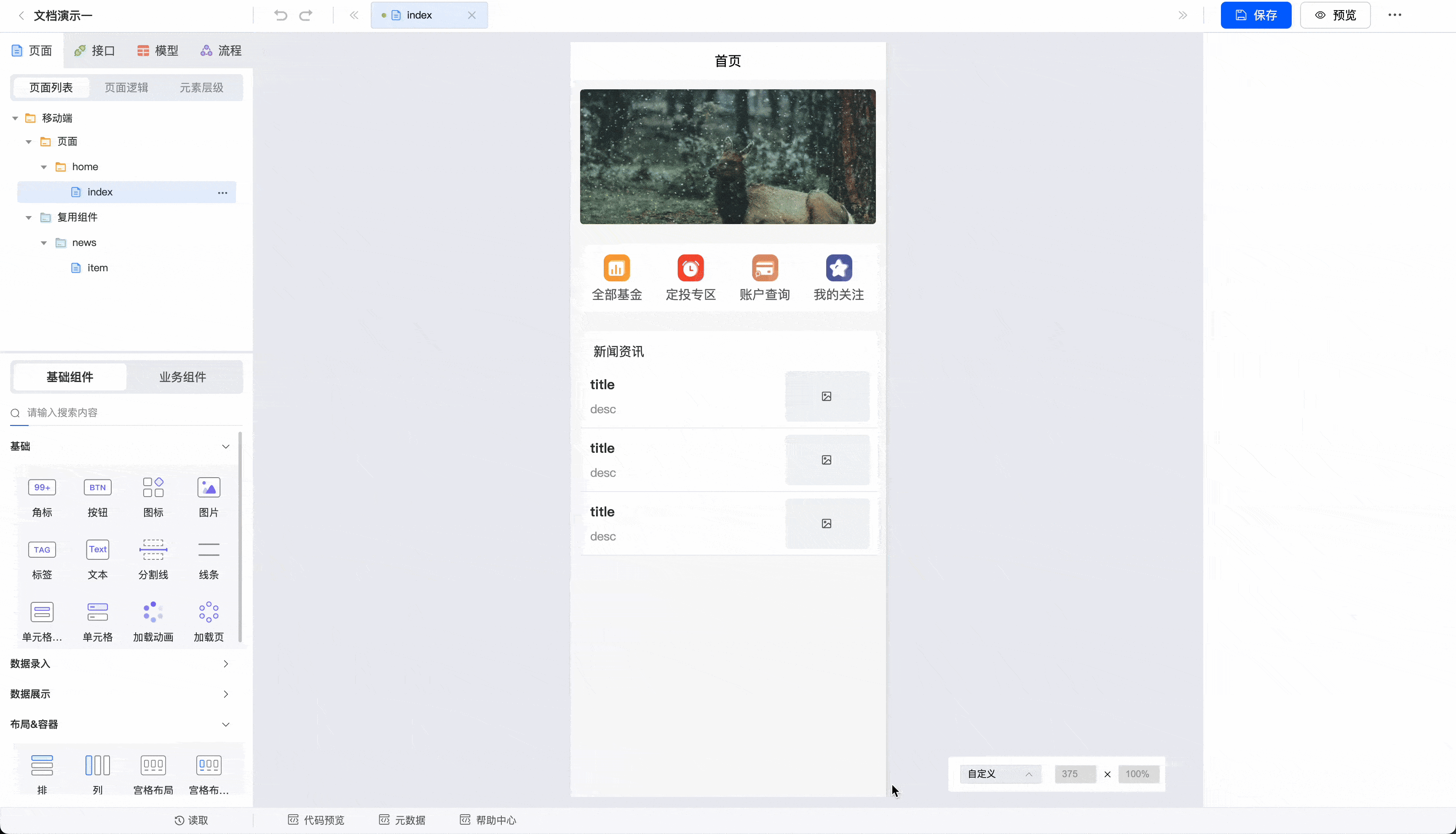Image resolution: width=1456 pixels, height=834 pixels.
Task: Select the 元素层级 tab
Action: point(201,87)
